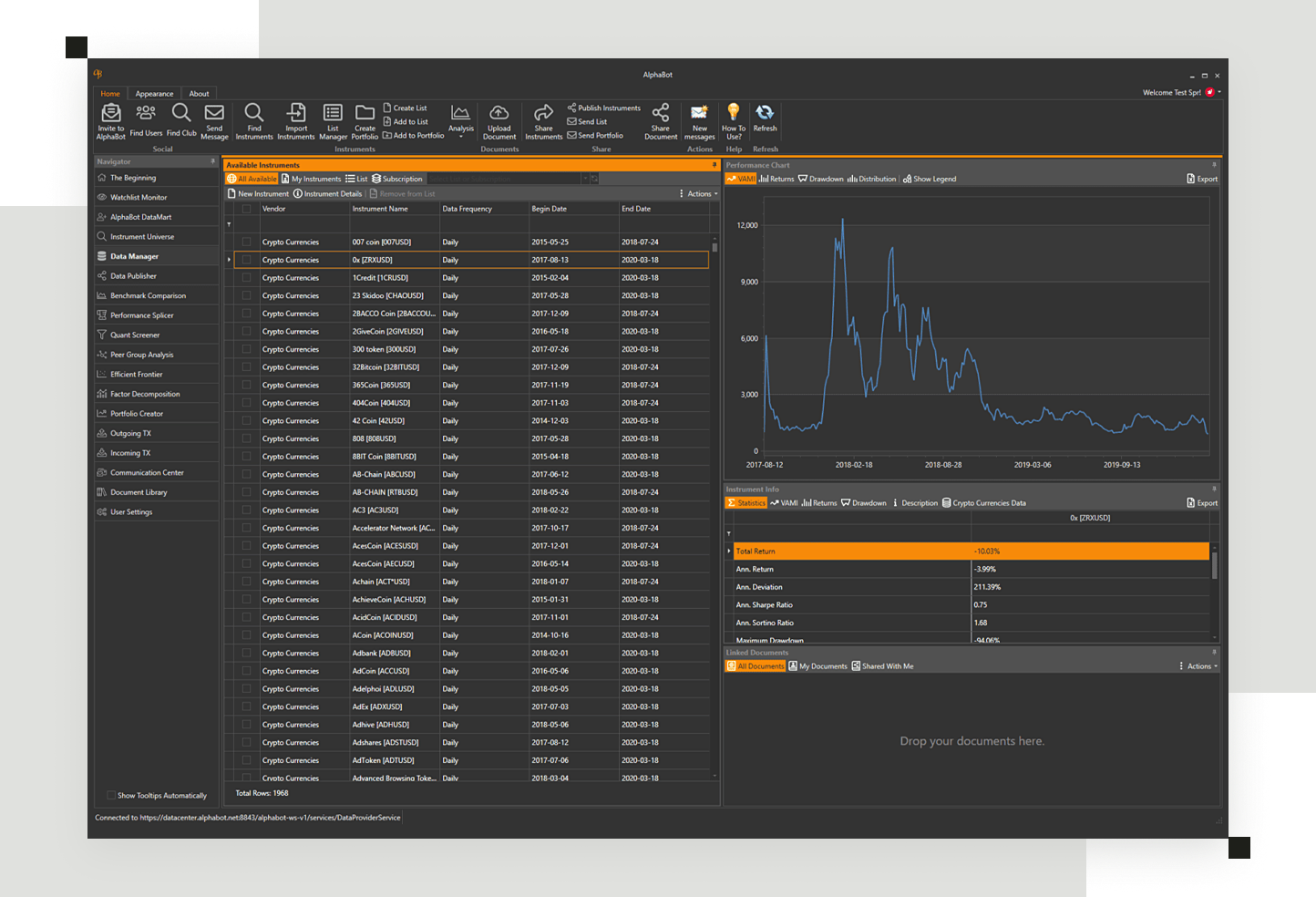Select the My Instruments tab

coord(311,179)
